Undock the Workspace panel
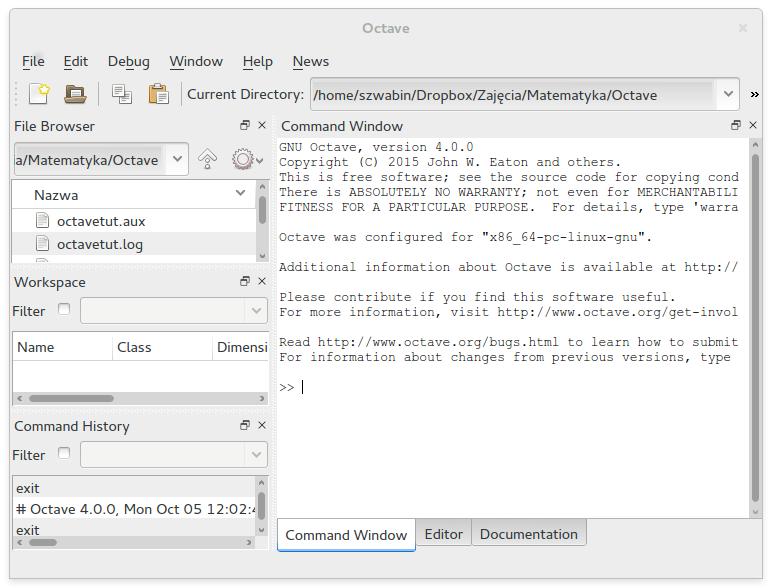 245,281
